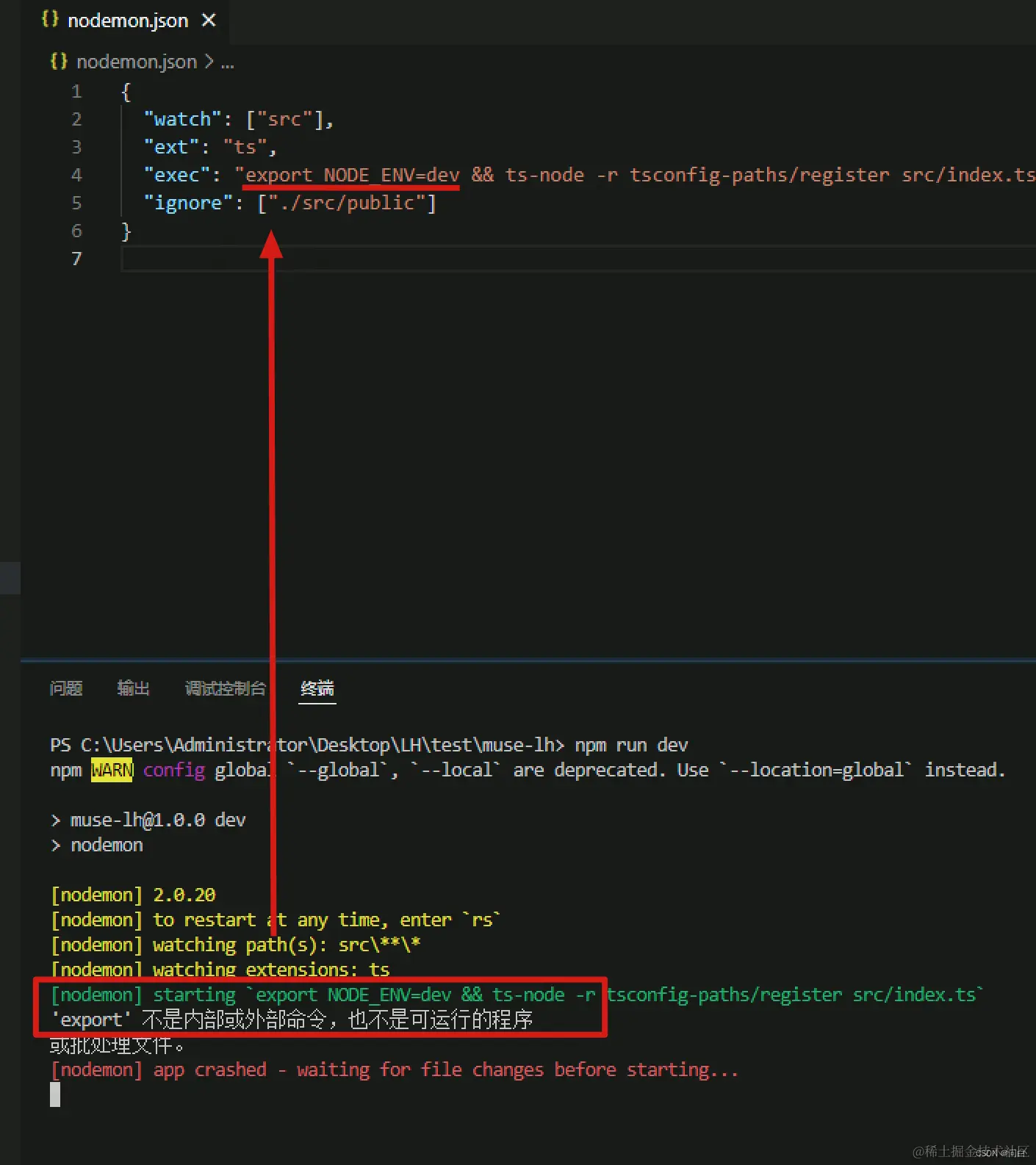Image resolution: width=1036 pixels, height=1165 pixels.
Task: Click the '> nodemon' terminal line
Action: [97, 845]
